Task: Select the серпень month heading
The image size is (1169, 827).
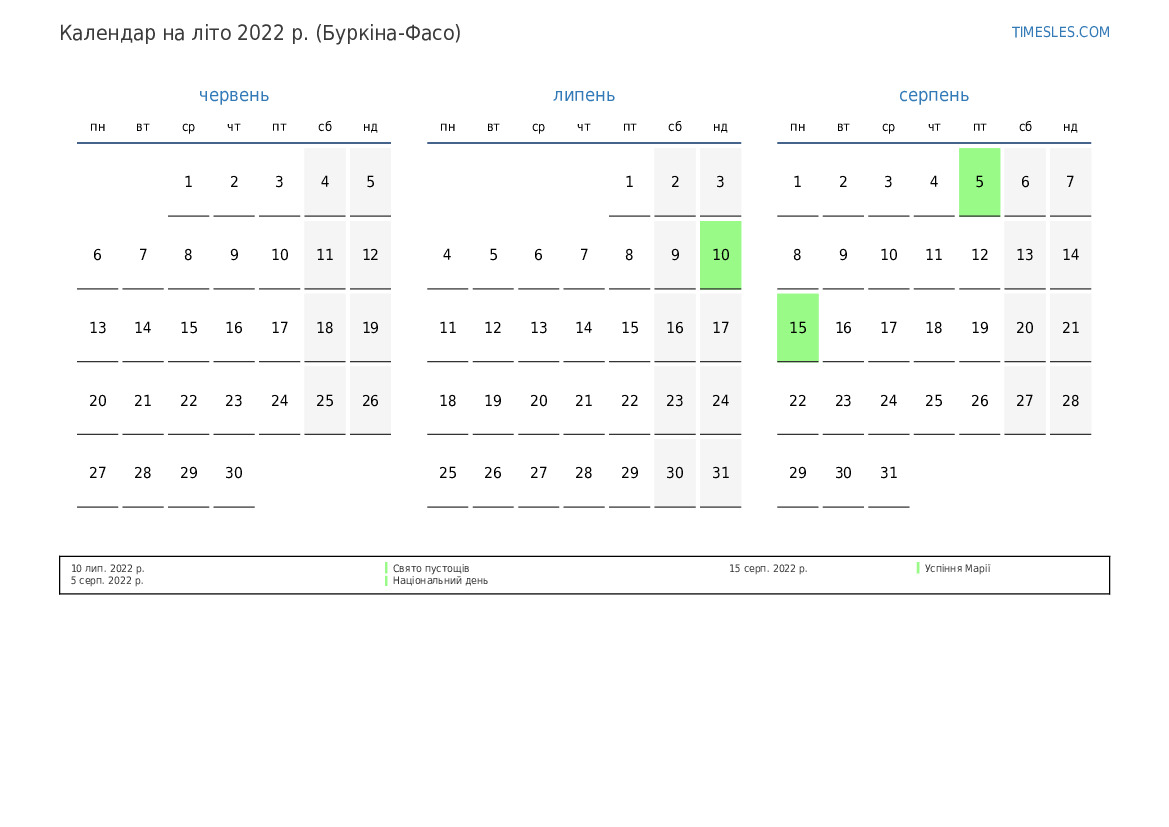Action: [934, 95]
